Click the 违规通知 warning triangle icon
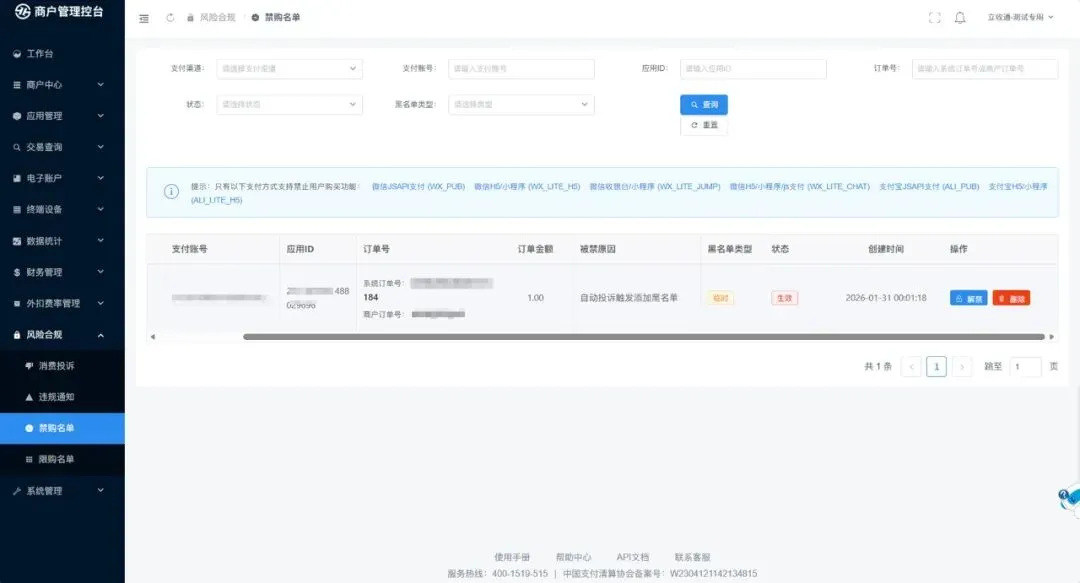Image resolution: width=1080 pixels, height=583 pixels. 29,397
